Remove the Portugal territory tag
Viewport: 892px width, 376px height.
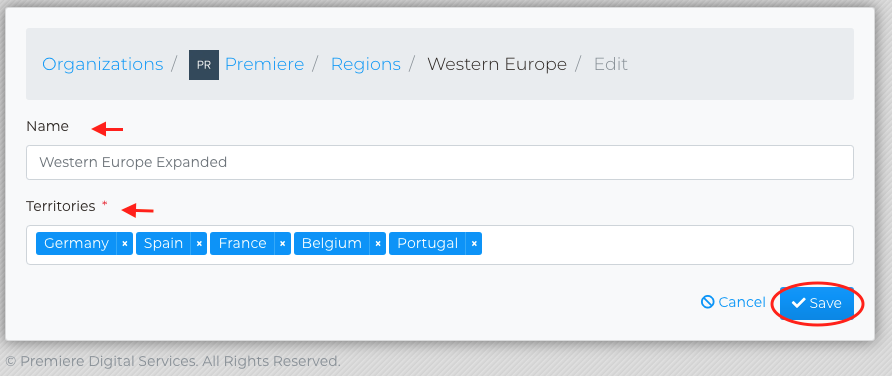pyautogui.click(x=474, y=243)
